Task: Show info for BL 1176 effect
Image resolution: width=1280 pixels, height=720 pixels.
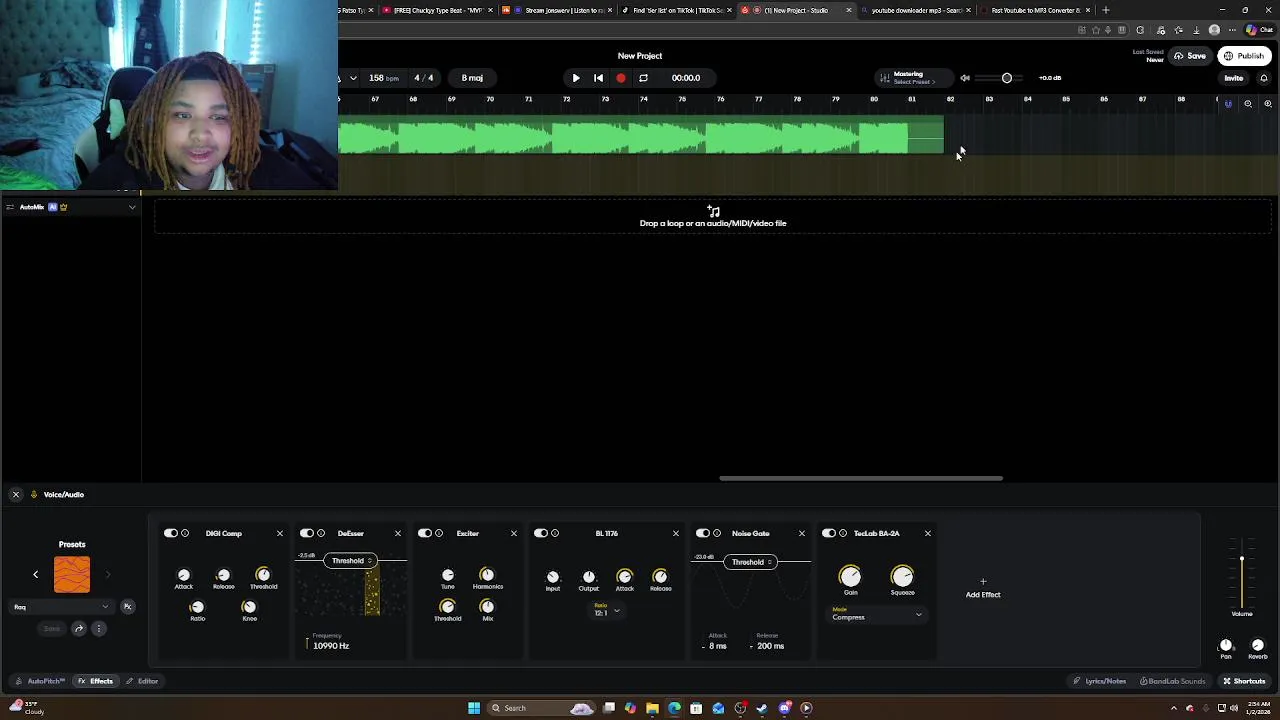Action: pyautogui.click(x=555, y=534)
